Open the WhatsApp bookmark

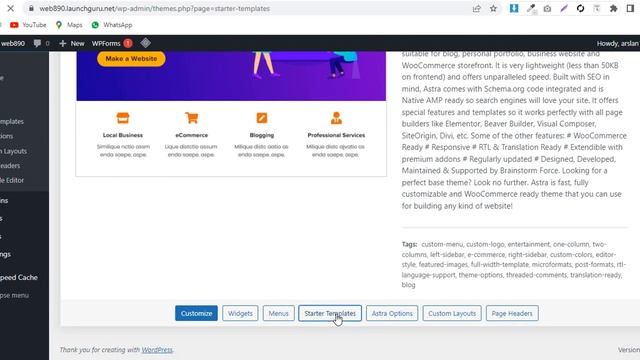(112, 25)
